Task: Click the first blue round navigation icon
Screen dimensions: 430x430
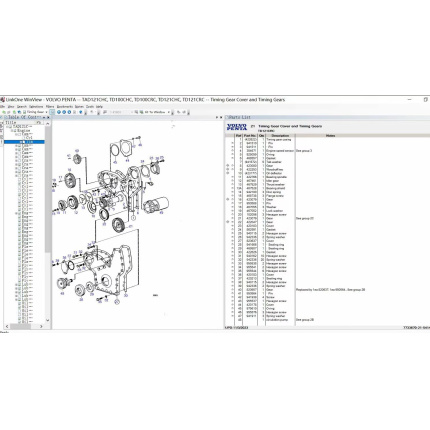Action: pyautogui.click(x=59, y=112)
